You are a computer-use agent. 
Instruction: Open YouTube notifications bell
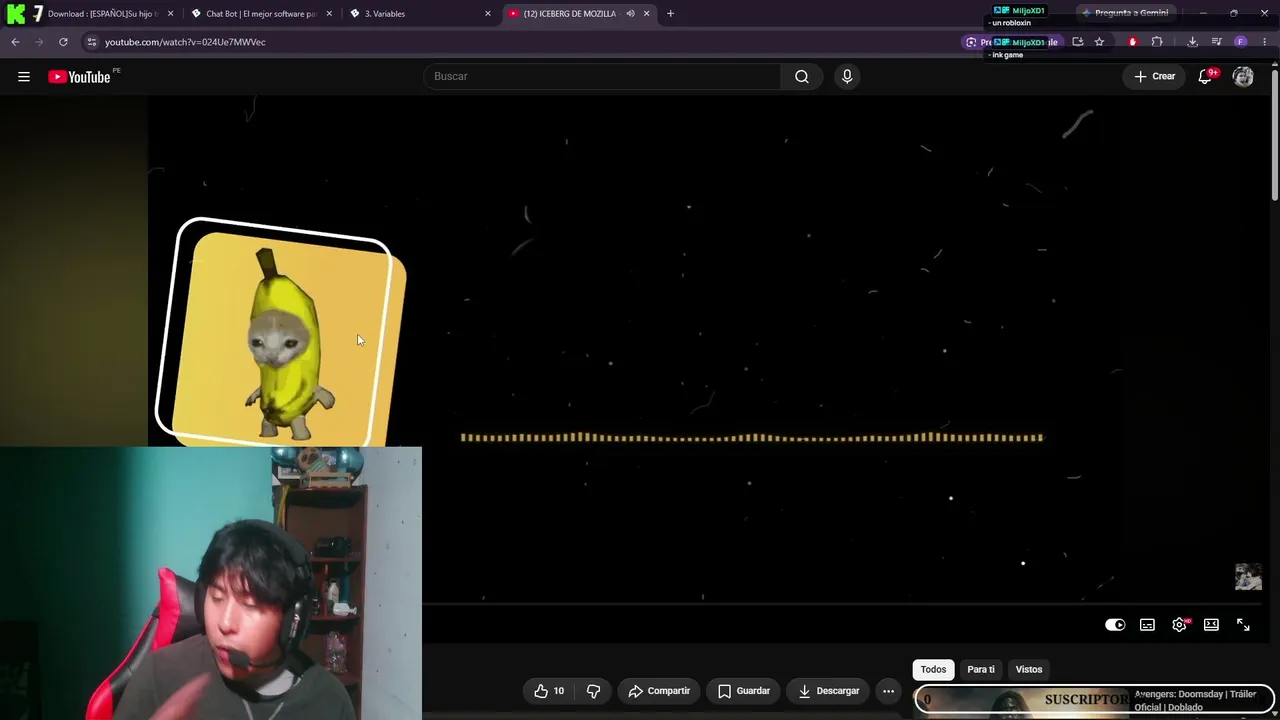[x=1206, y=77]
